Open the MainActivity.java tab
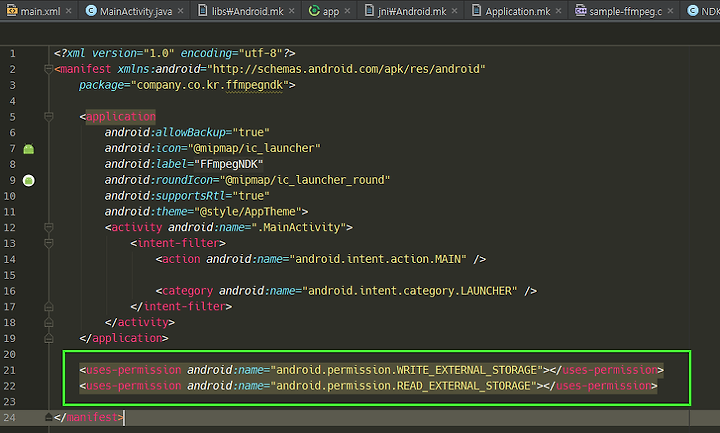Screen dimensions: 720x433 pos(136,11)
